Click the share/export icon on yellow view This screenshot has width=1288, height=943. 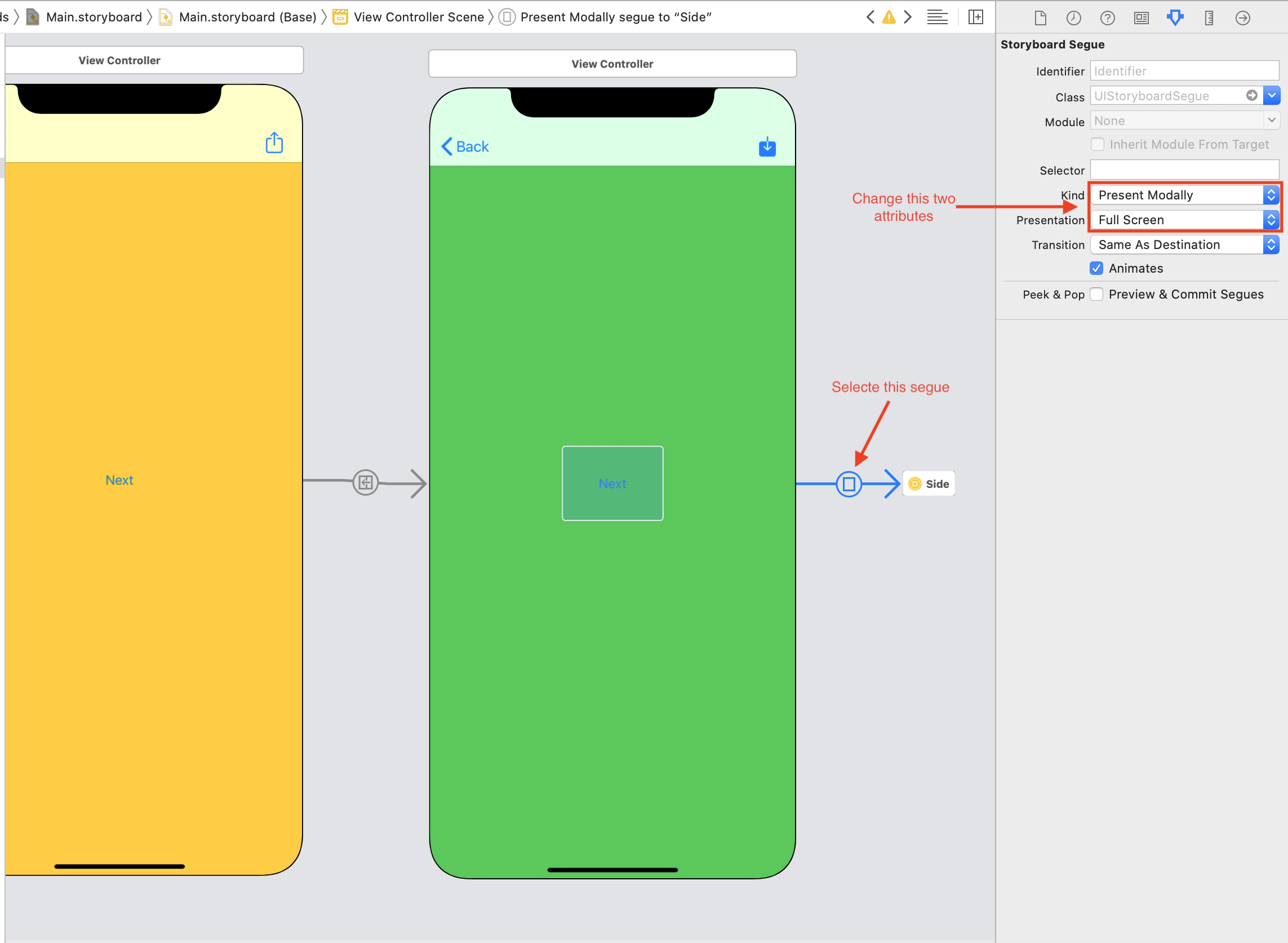(275, 143)
